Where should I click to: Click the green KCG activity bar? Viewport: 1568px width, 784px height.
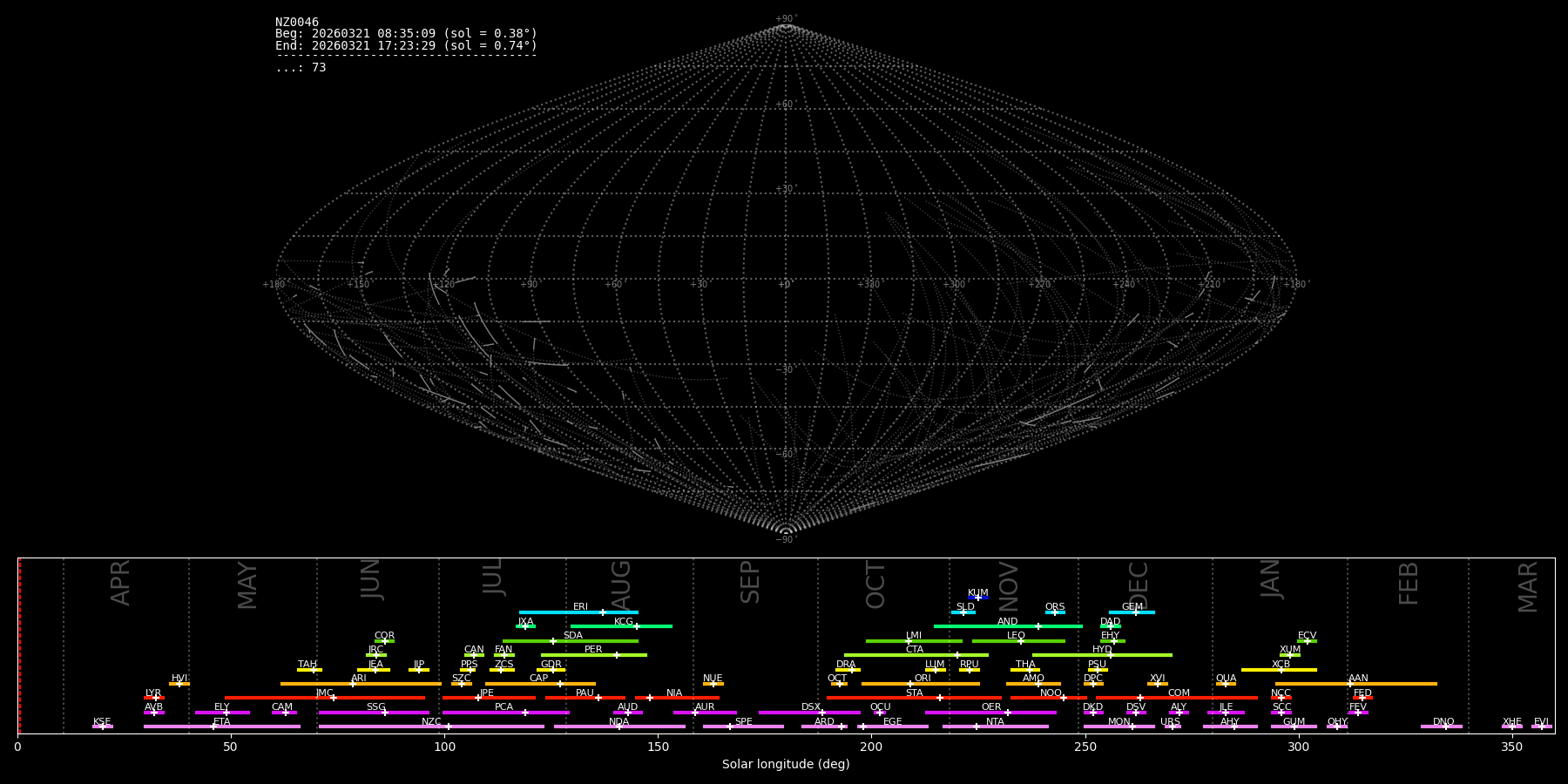(621, 626)
